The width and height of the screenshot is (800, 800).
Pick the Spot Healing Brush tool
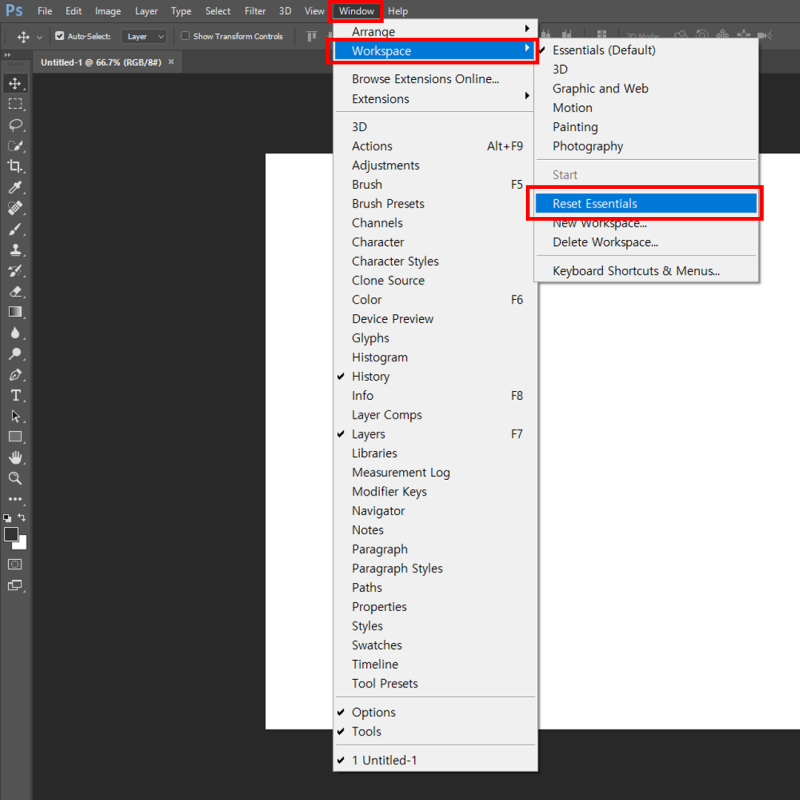pyautogui.click(x=15, y=208)
